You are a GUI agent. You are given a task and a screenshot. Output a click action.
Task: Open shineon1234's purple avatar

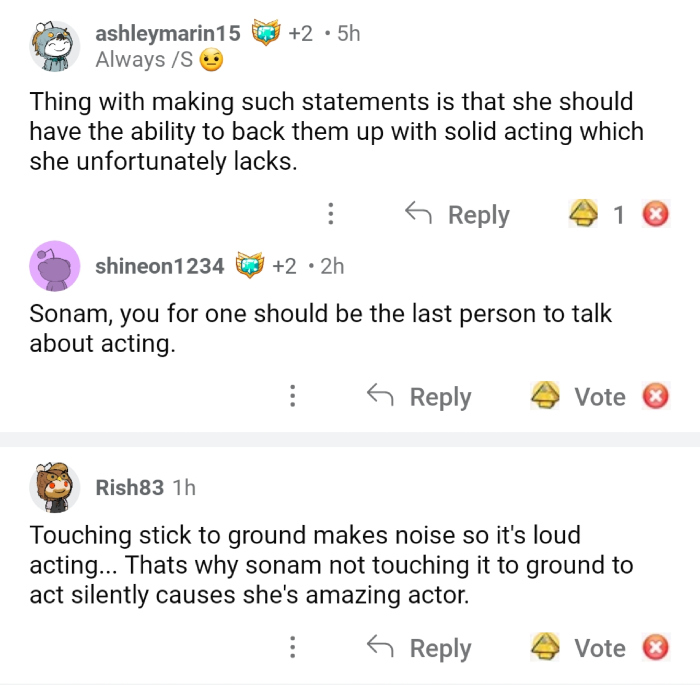(x=54, y=266)
